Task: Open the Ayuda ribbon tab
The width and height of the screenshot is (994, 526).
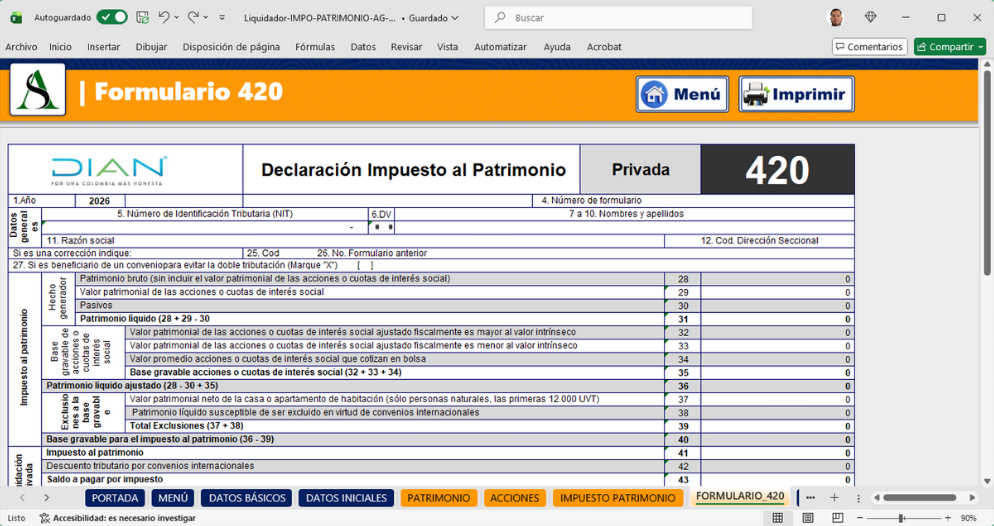Action: (x=557, y=47)
